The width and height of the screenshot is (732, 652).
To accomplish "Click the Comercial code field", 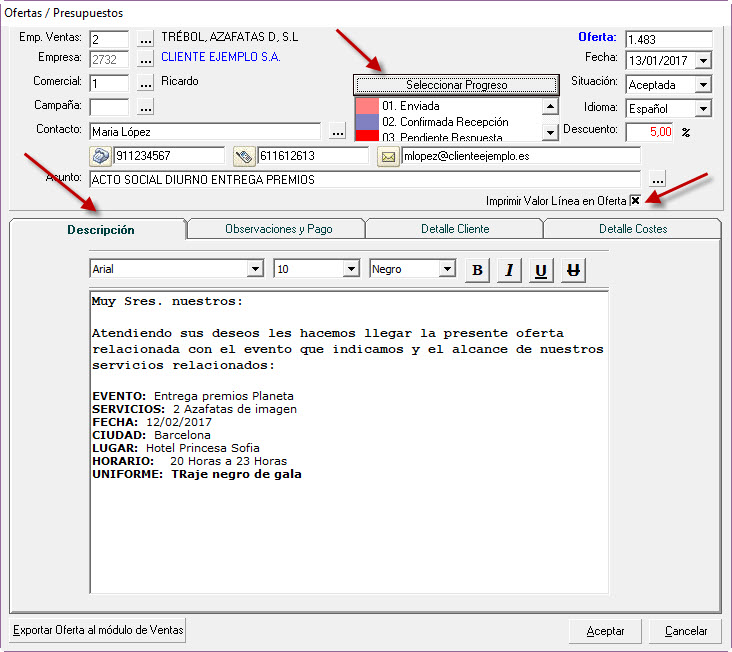I will tap(109, 83).
